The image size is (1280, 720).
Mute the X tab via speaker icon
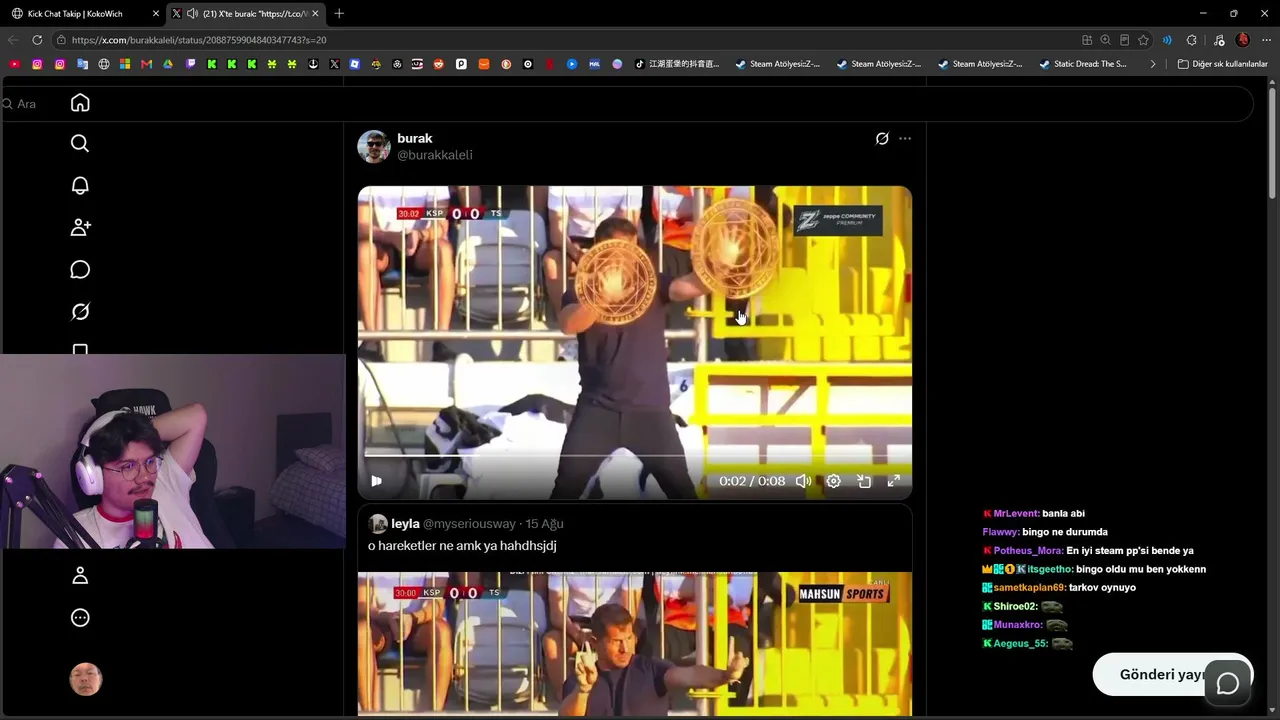point(192,14)
